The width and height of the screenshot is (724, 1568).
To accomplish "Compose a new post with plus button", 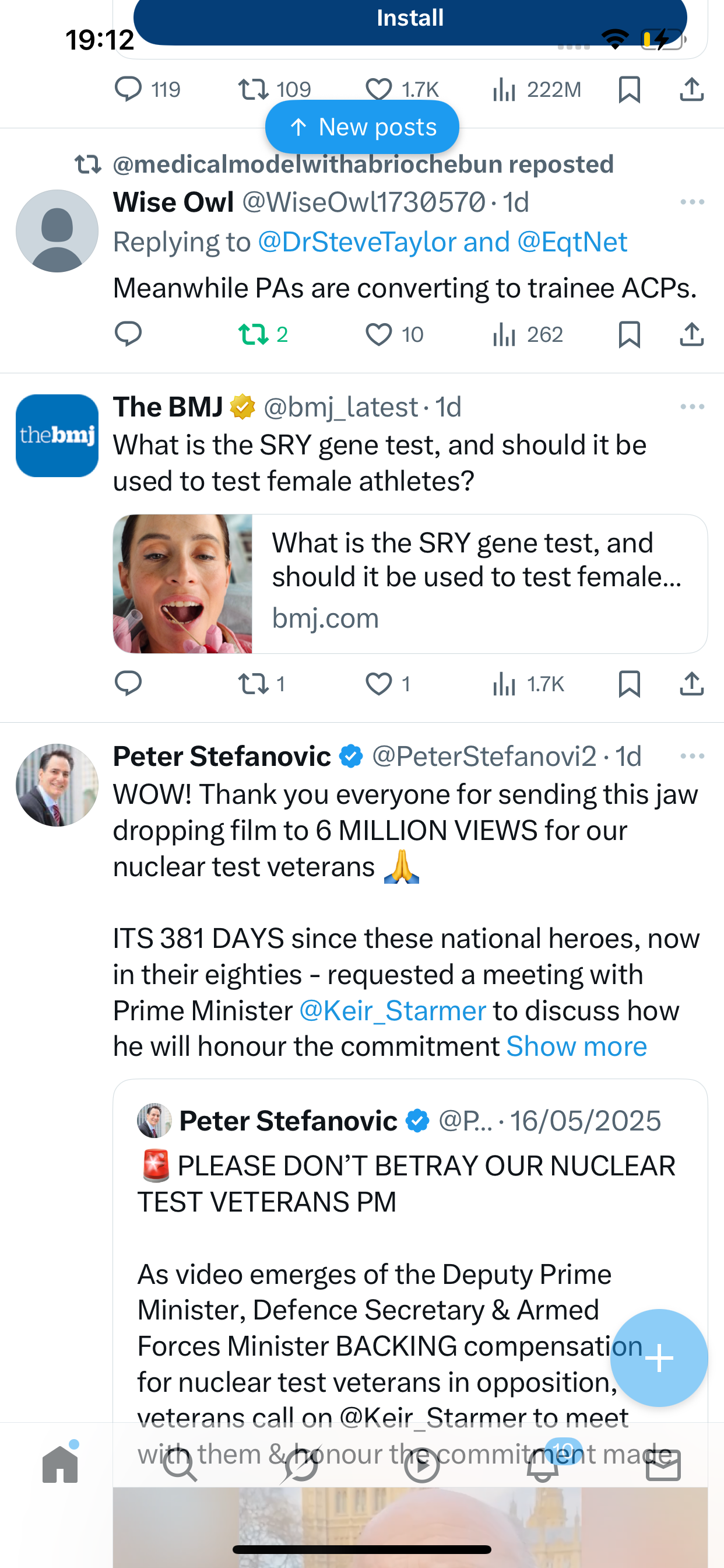I will pos(659,1357).
